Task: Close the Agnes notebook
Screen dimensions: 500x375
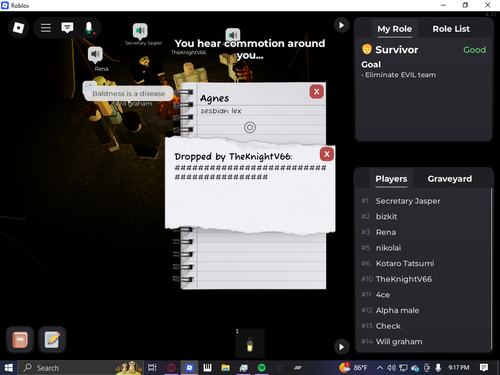Action: 317,92
